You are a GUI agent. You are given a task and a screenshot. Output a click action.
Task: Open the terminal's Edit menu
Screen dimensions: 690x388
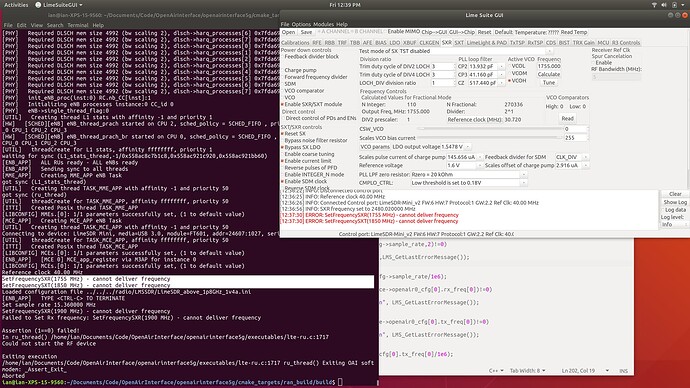coord(22,25)
